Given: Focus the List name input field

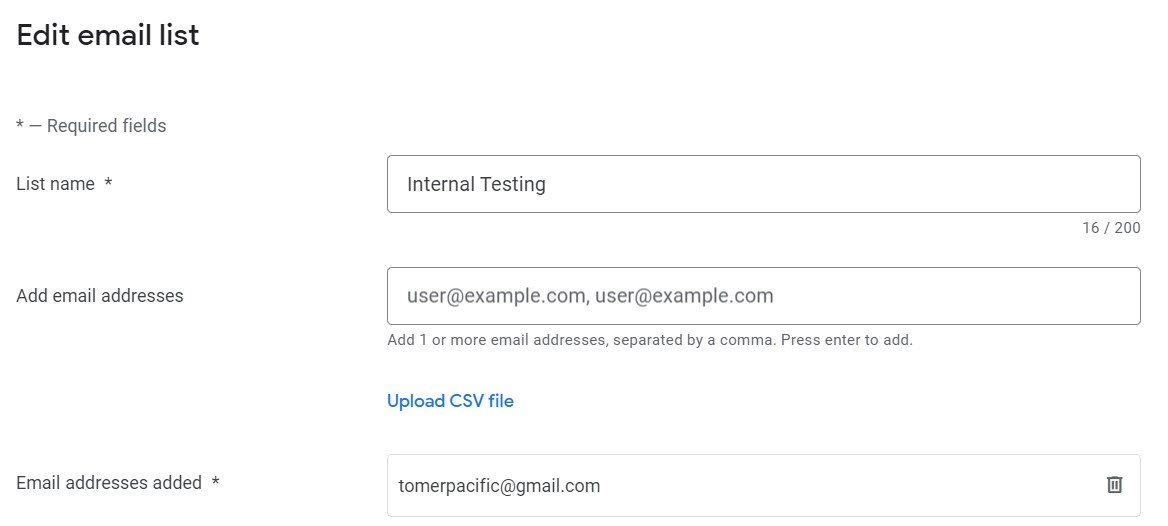Looking at the screenshot, I should point(764,184).
